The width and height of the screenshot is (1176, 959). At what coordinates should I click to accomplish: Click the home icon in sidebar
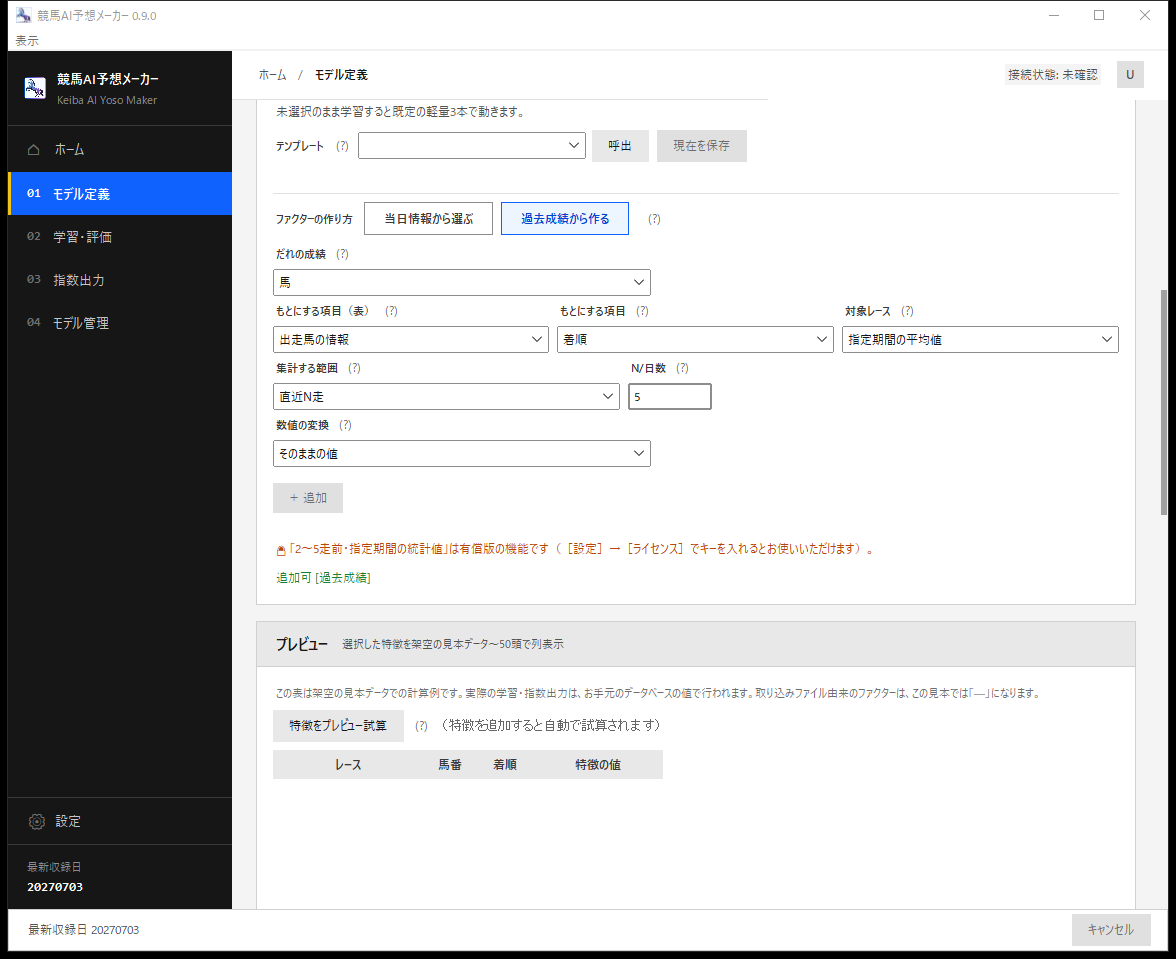pos(34,149)
